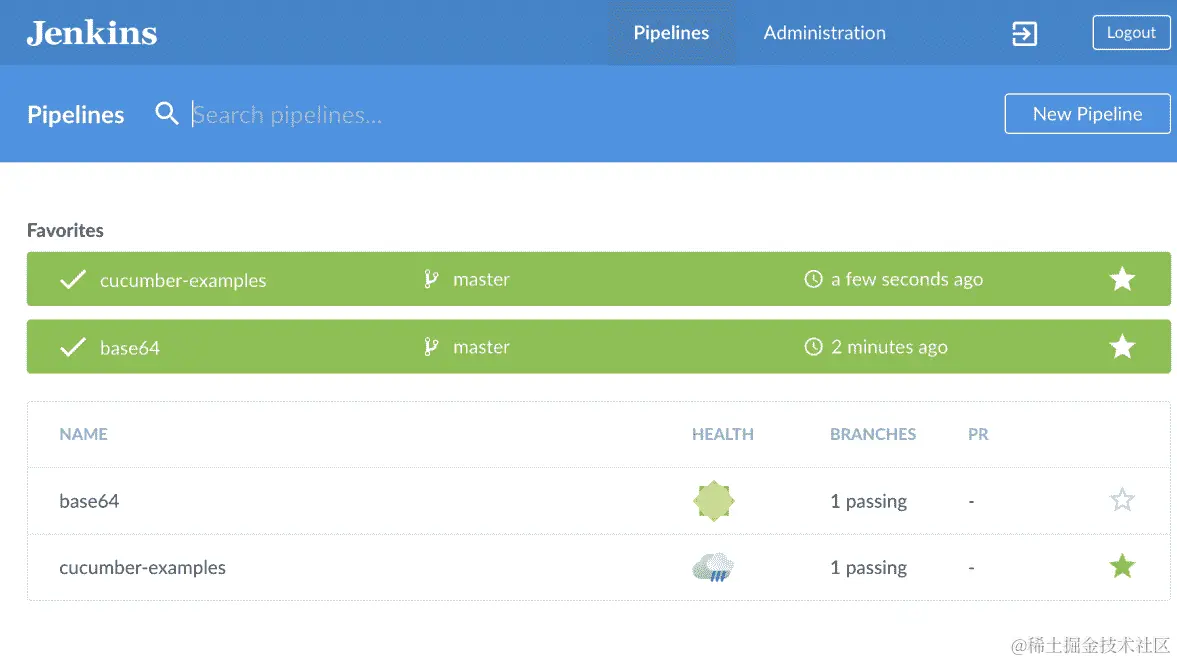Click the Favorites section heading
1177x662 pixels.
65,230
